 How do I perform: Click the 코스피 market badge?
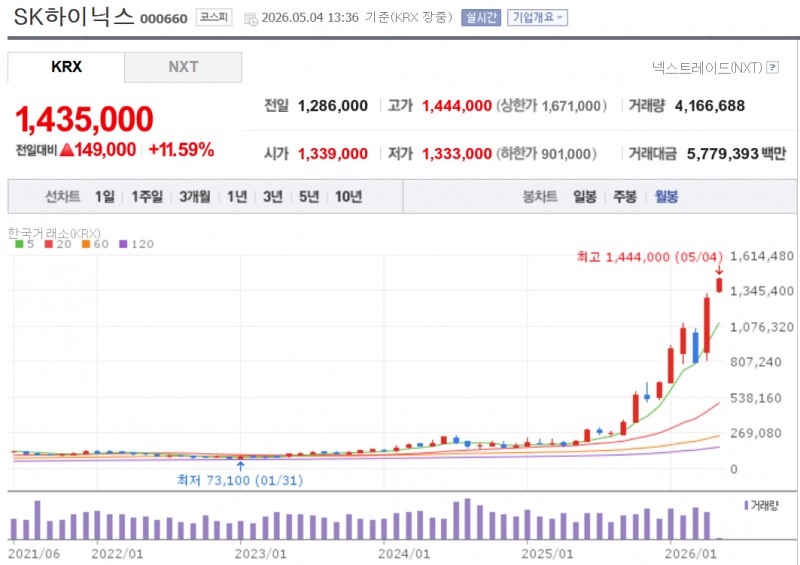[x=214, y=17]
